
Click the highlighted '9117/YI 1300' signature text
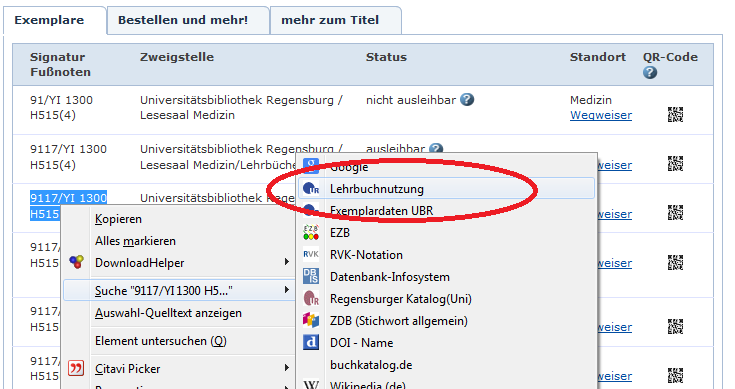[x=68, y=198]
